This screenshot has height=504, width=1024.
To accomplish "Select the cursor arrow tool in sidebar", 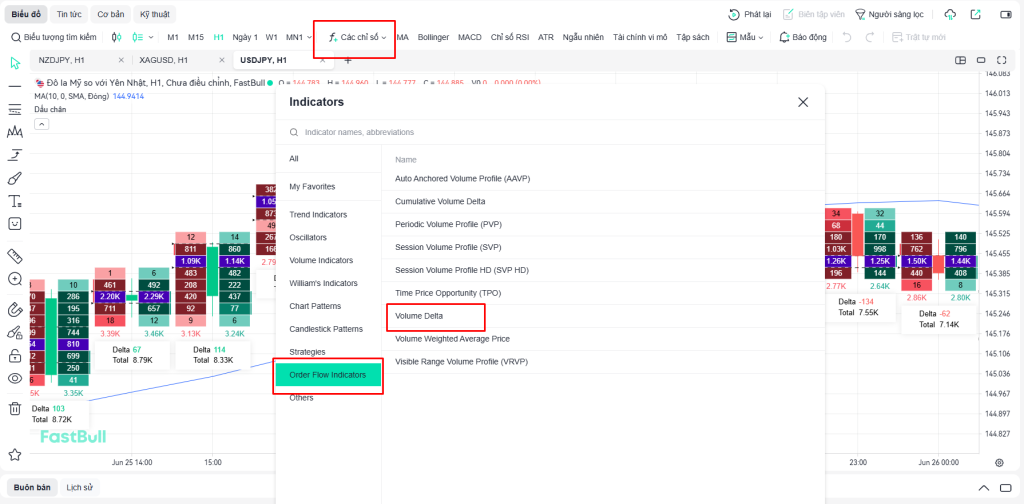I will pyautogui.click(x=14, y=63).
